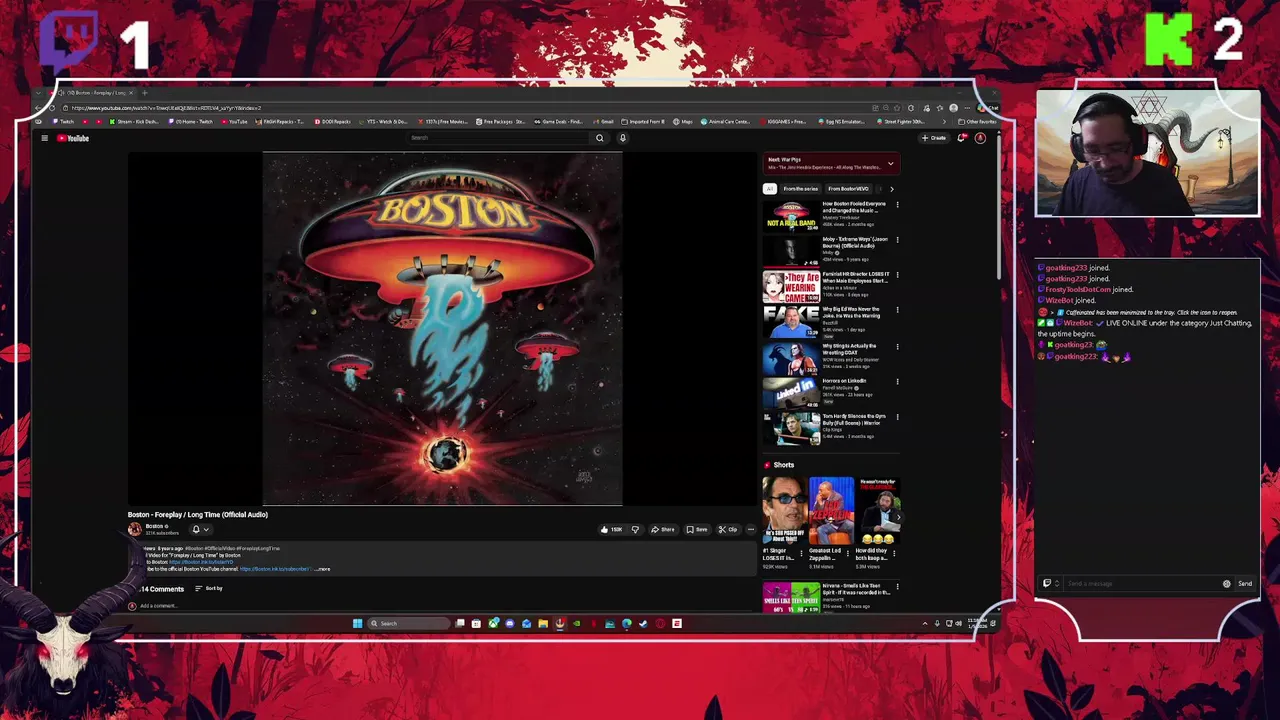Open chat identity selector next to message box
This screenshot has width=1280, height=720.
pyautogui.click(x=1051, y=583)
